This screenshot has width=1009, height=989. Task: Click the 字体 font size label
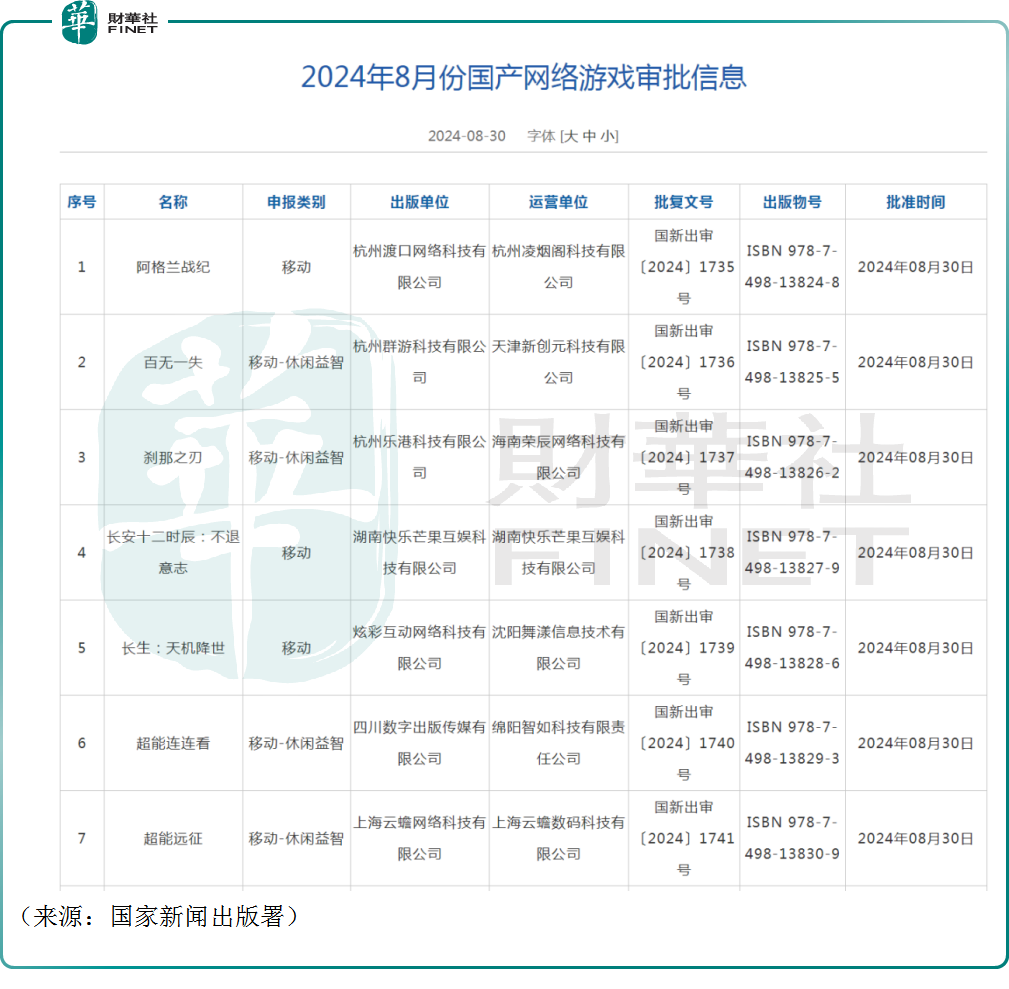541,136
